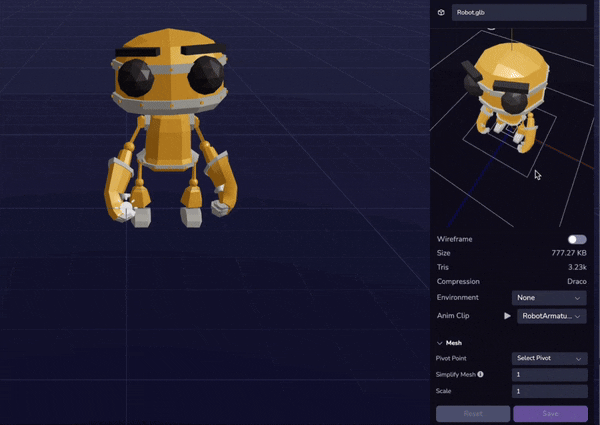Click the Pivot Point label
600x425 pixels.
451,358
